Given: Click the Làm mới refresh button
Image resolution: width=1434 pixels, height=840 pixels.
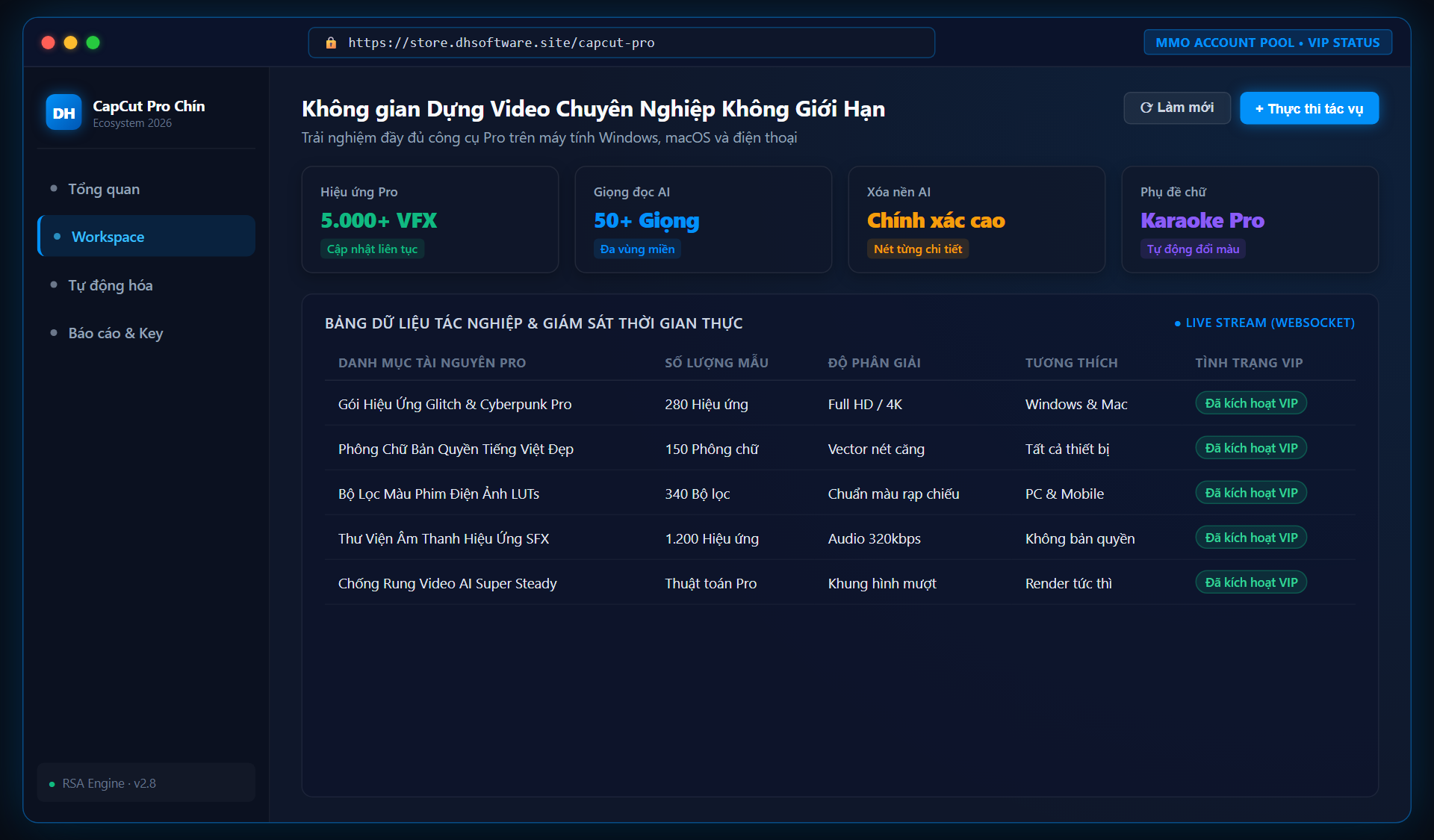Looking at the screenshot, I should 1177,108.
